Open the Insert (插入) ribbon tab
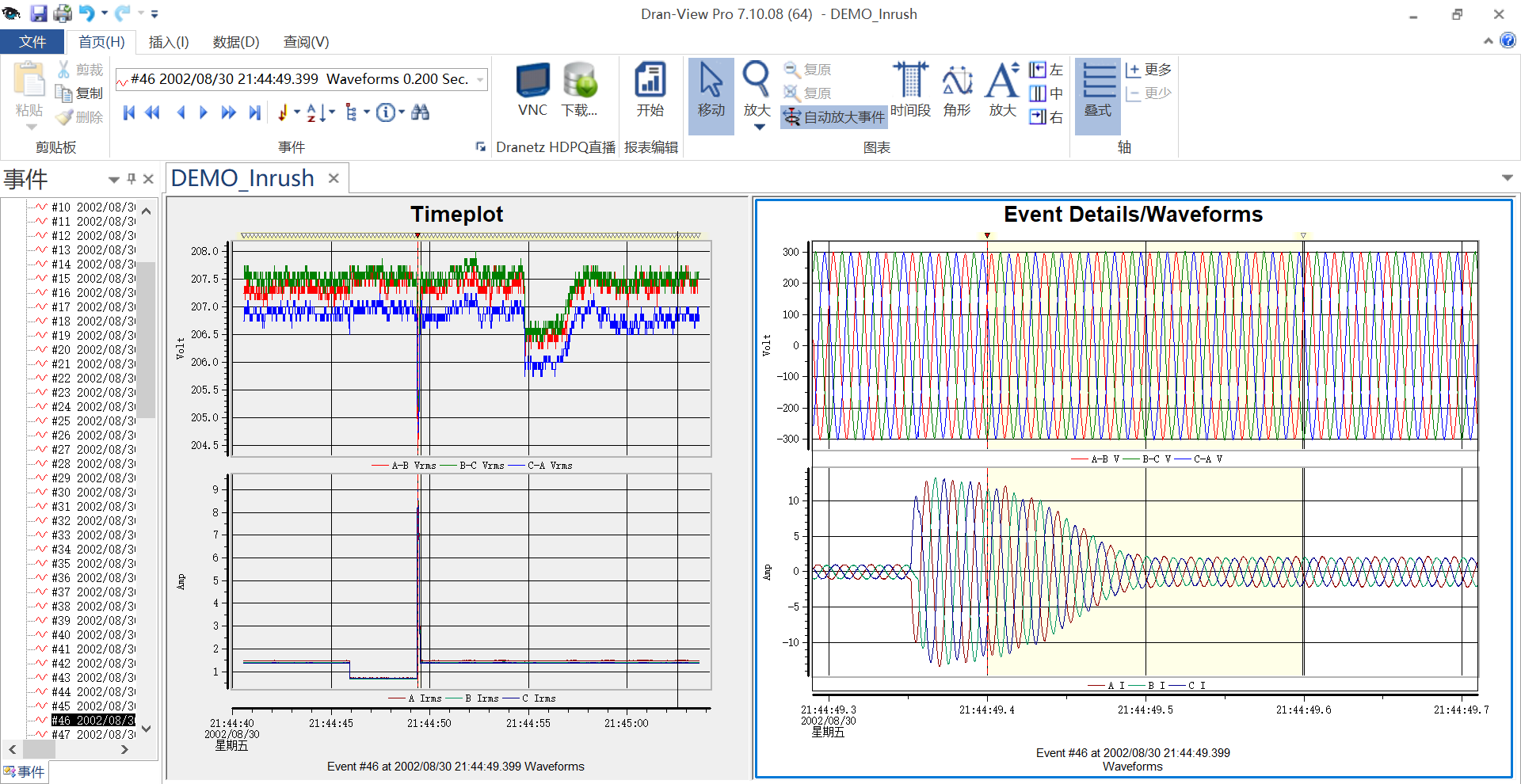Viewport: 1521px width, 784px height. click(x=168, y=42)
